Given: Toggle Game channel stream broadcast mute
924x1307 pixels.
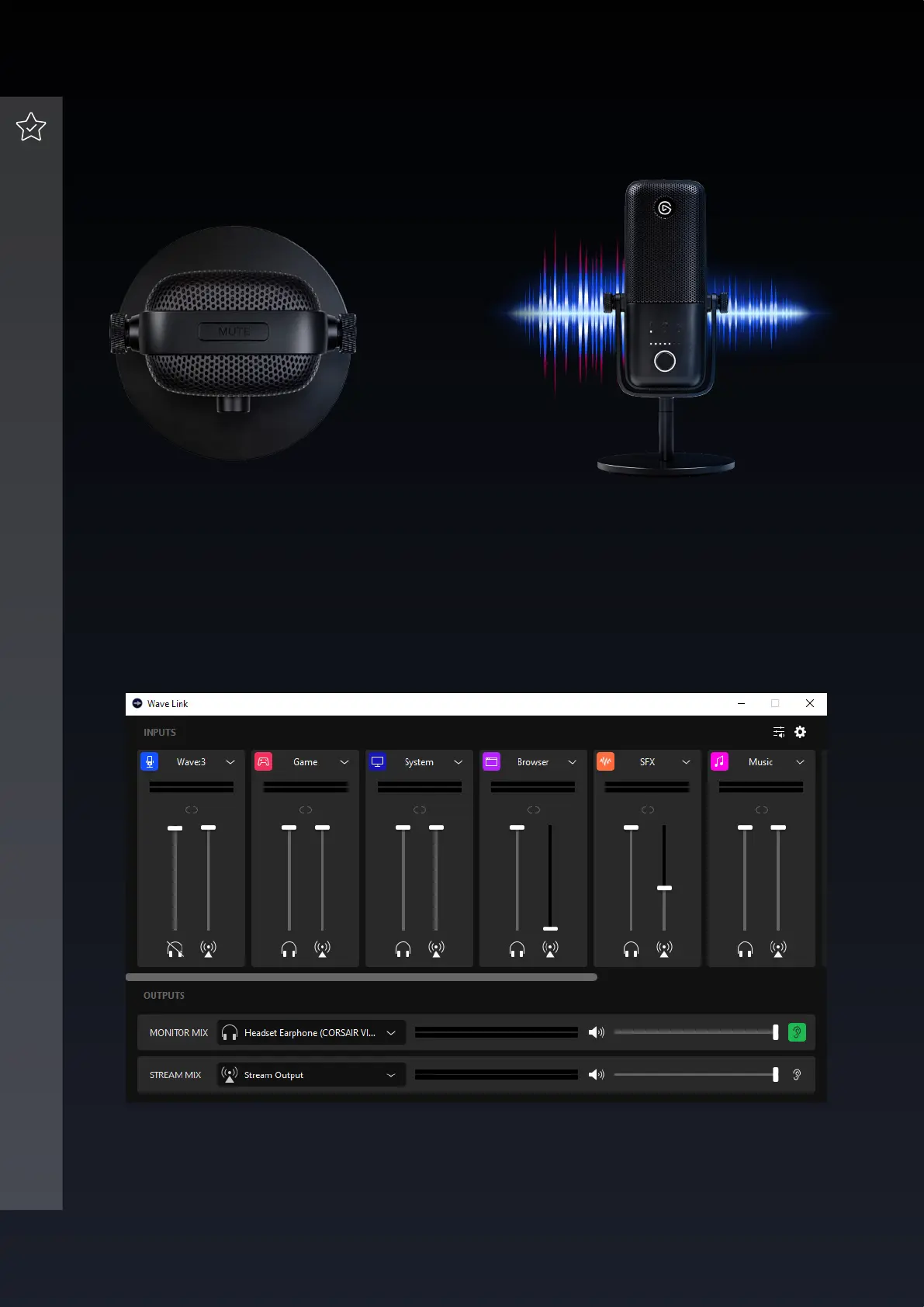Looking at the screenshot, I should click(322, 948).
